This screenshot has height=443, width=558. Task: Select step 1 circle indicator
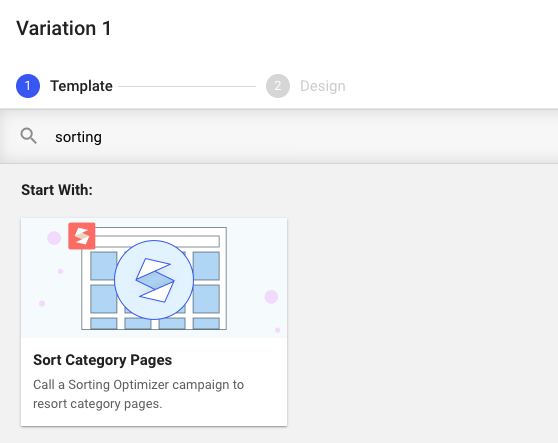(28, 86)
